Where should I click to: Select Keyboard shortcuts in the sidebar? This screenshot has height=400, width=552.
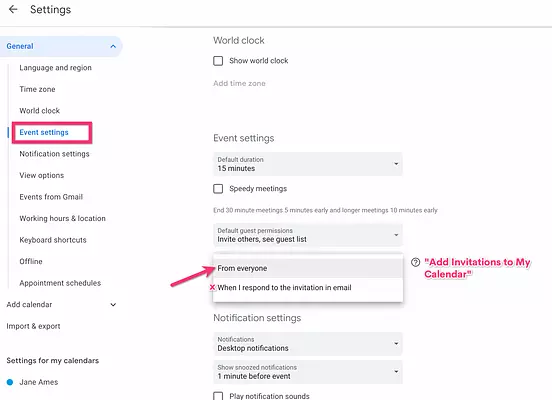[x=53, y=240]
